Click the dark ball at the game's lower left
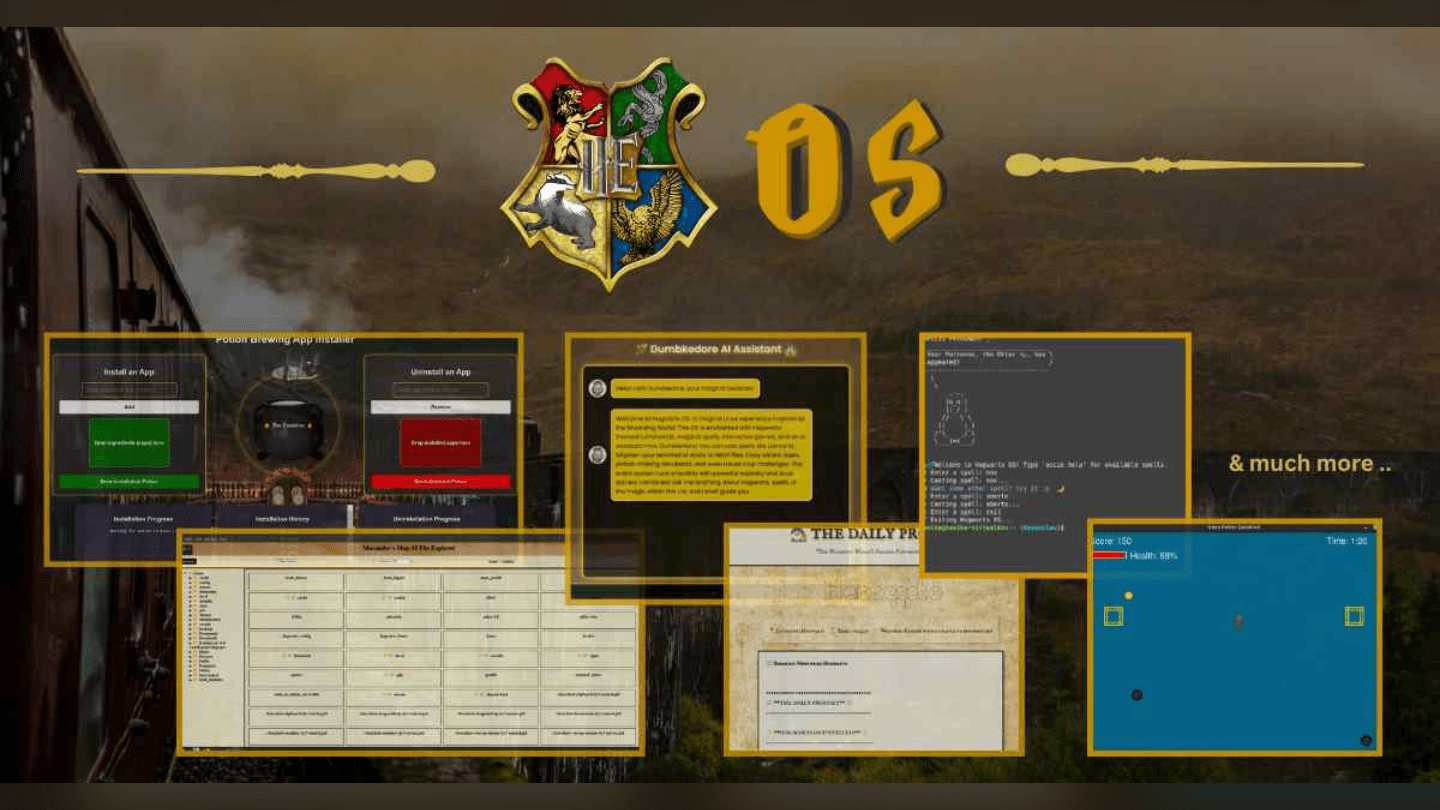This screenshot has width=1440, height=810. point(1136,695)
